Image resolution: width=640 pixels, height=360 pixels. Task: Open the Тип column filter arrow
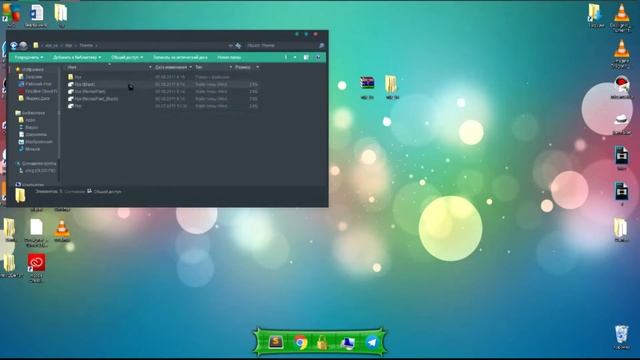point(231,67)
